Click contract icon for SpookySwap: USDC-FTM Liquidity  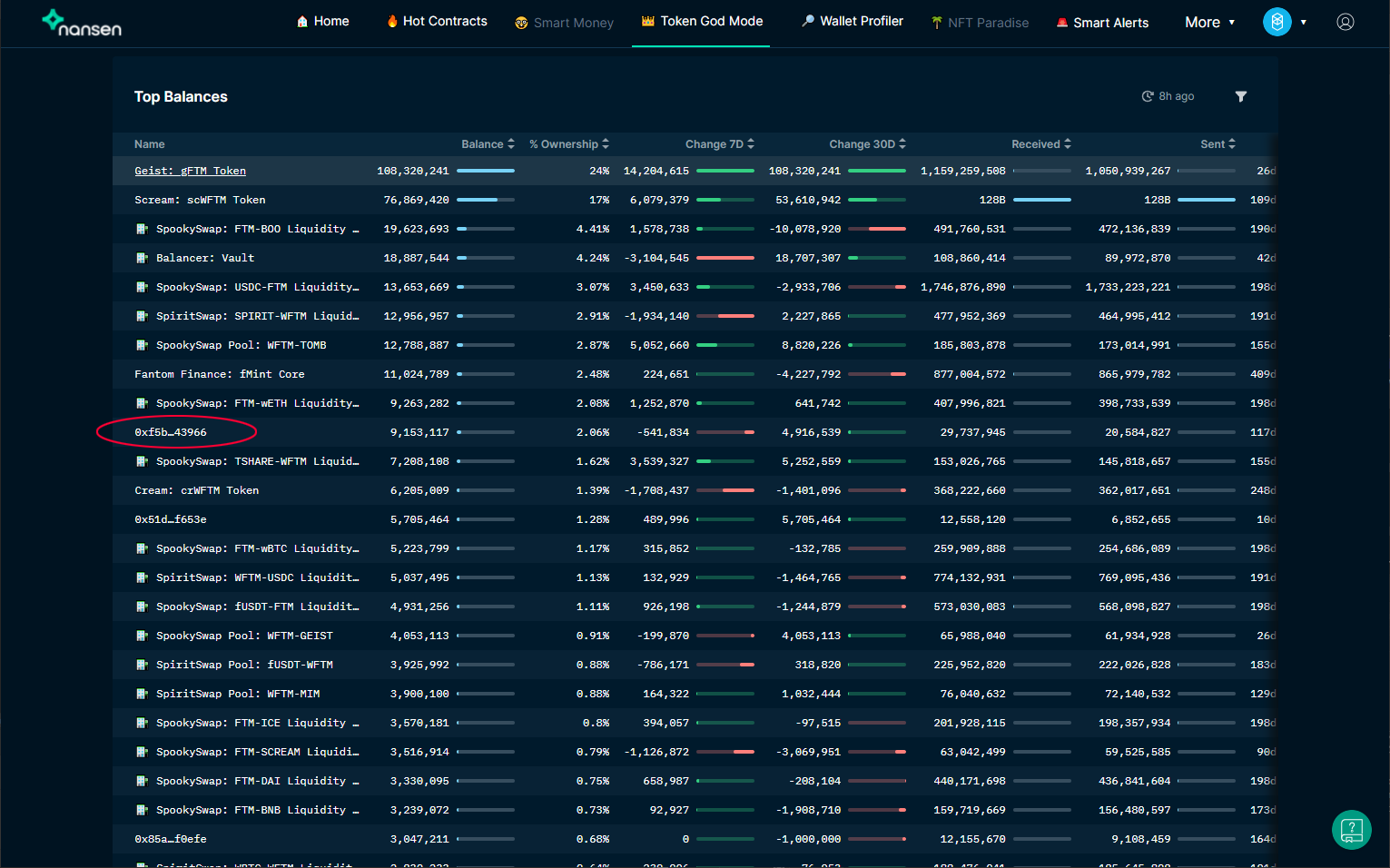(x=142, y=287)
